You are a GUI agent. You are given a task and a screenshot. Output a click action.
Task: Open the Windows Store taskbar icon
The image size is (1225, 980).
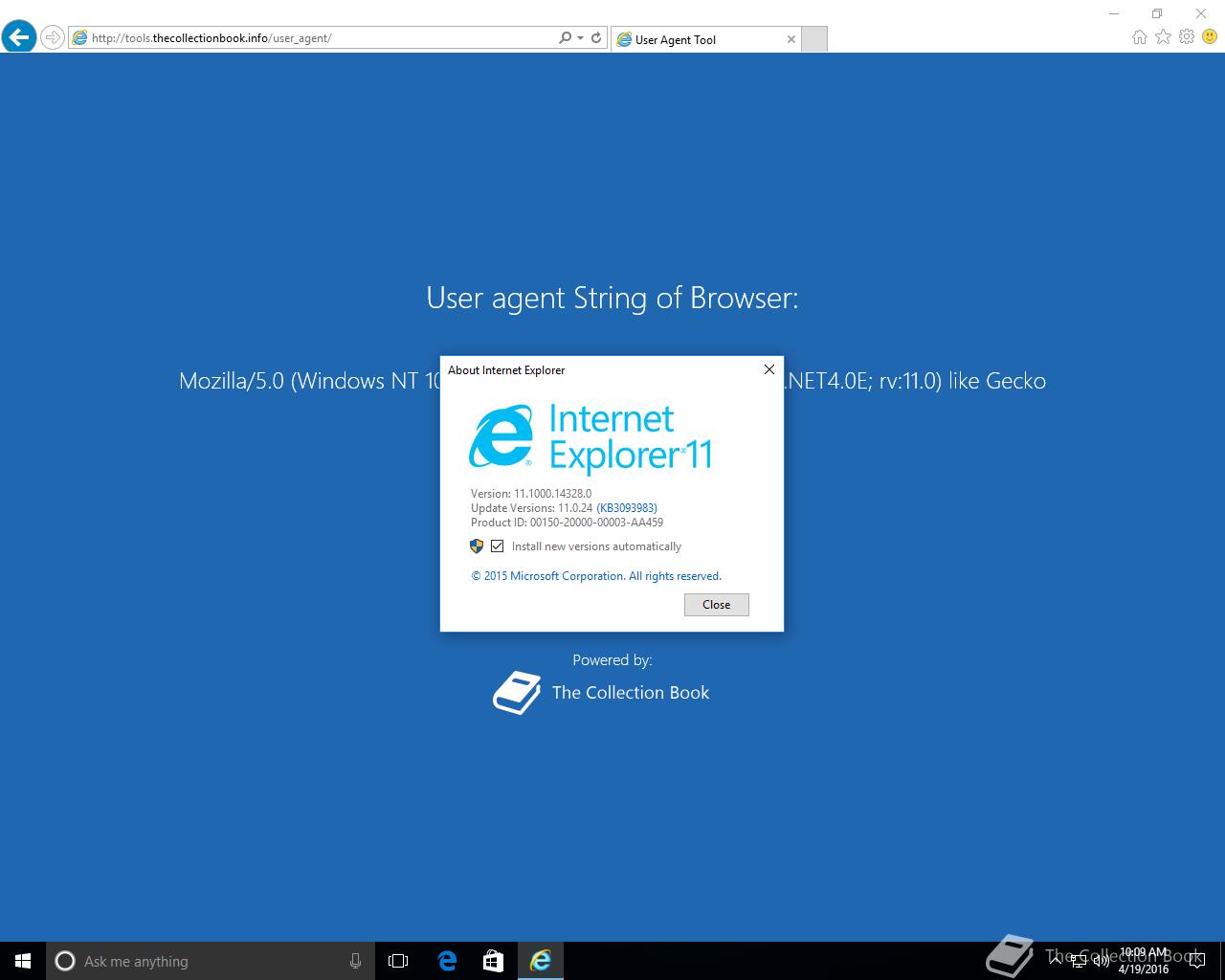coord(494,961)
